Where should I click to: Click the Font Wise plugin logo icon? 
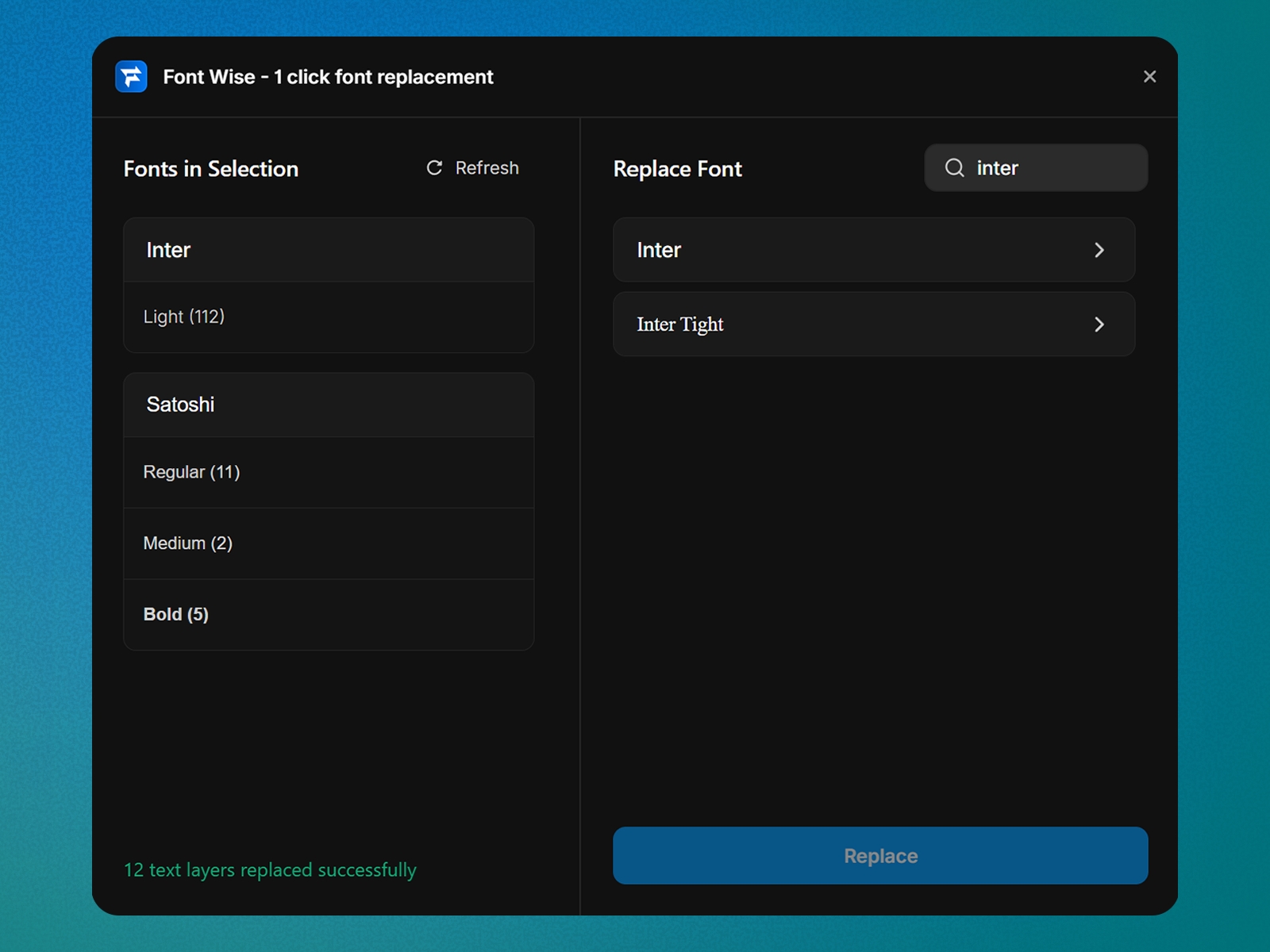tap(132, 76)
